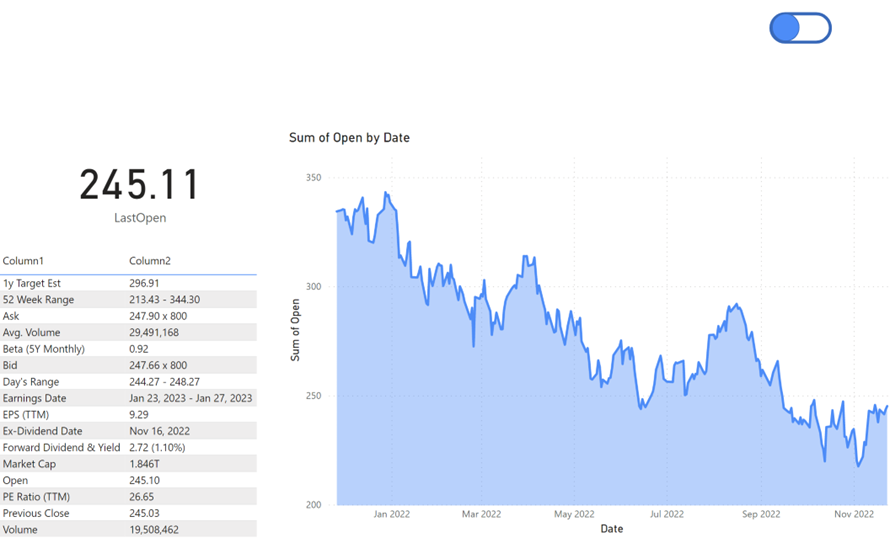Toggle the blue switch at top right
The width and height of the screenshot is (890, 543).
[800, 28]
